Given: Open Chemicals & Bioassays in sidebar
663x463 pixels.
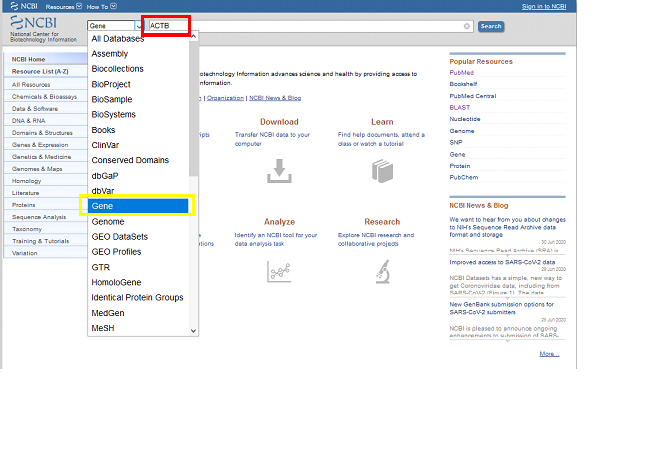Looking at the screenshot, I should click(45, 97).
